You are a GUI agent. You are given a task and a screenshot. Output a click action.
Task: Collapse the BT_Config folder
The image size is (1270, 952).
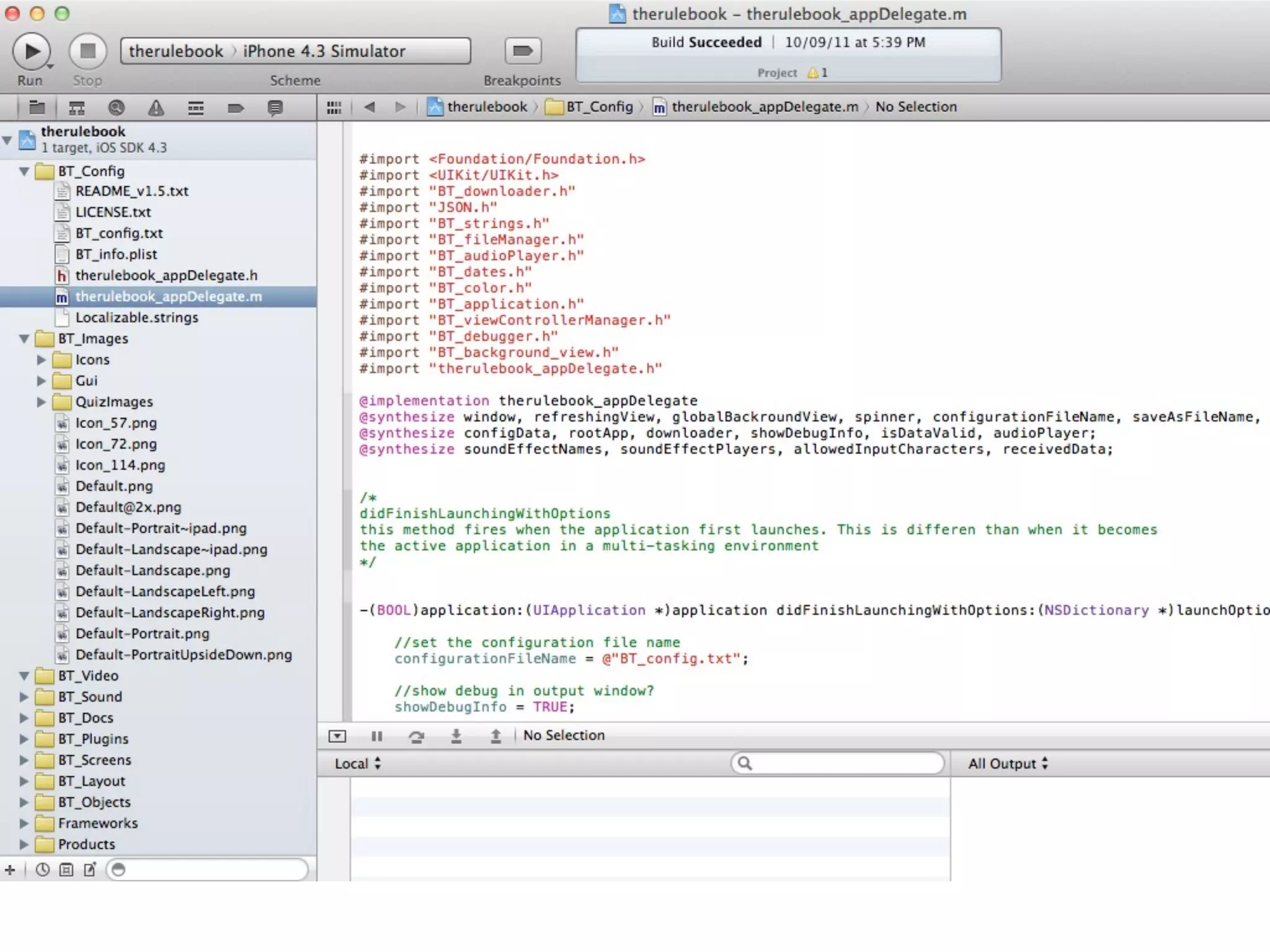coord(24,172)
